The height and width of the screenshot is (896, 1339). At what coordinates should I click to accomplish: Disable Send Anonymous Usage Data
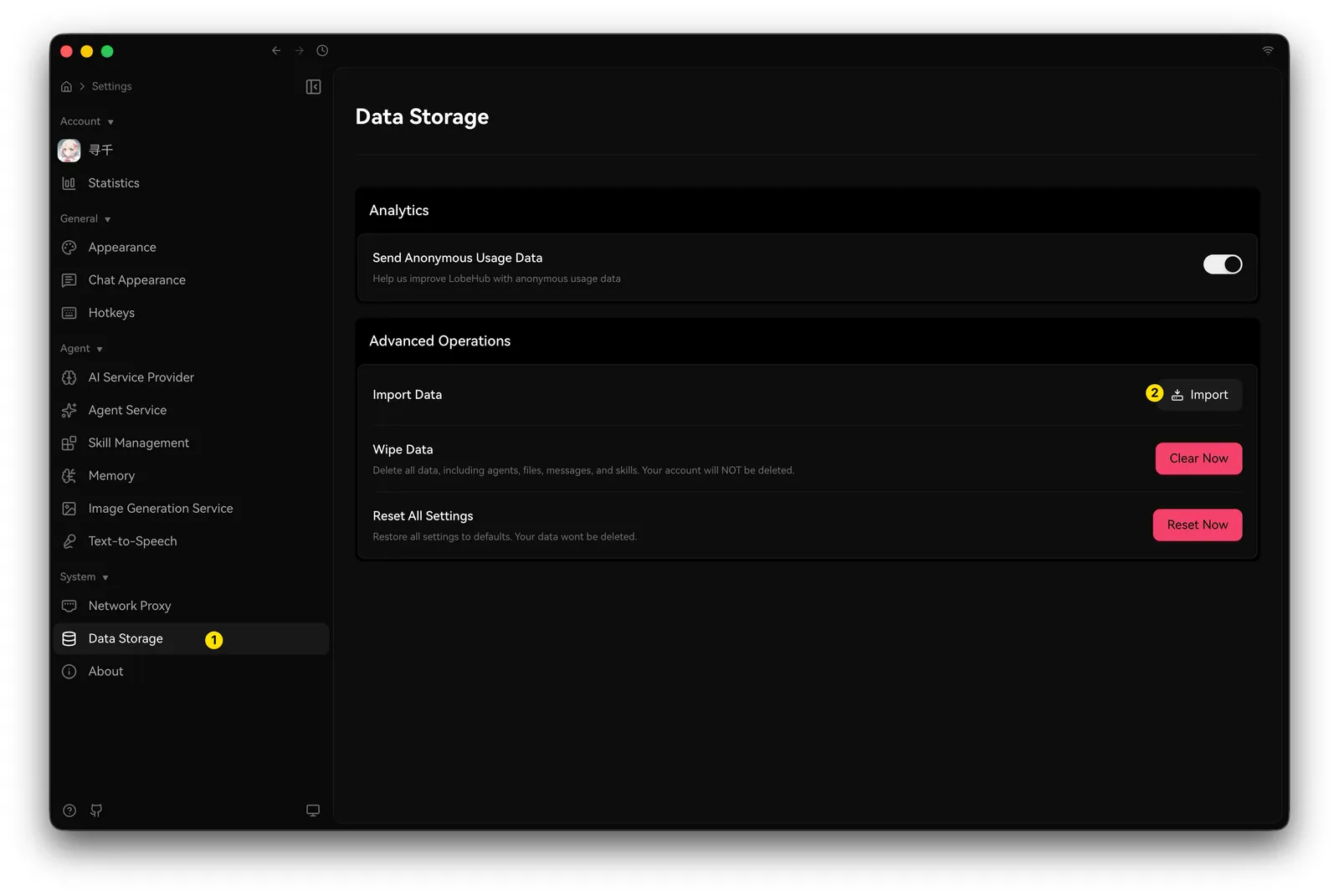pos(1222,264)
